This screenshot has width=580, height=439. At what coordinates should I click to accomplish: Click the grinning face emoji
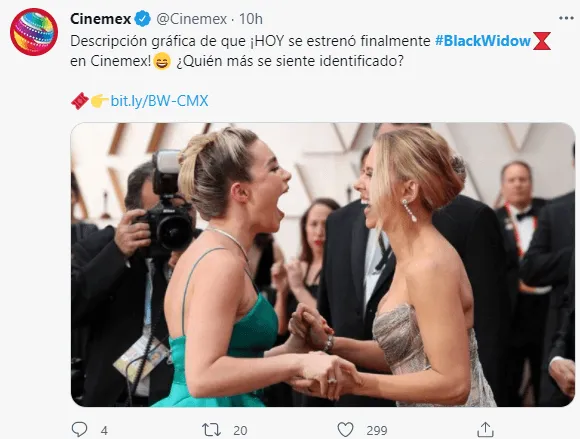pos(161,61)
